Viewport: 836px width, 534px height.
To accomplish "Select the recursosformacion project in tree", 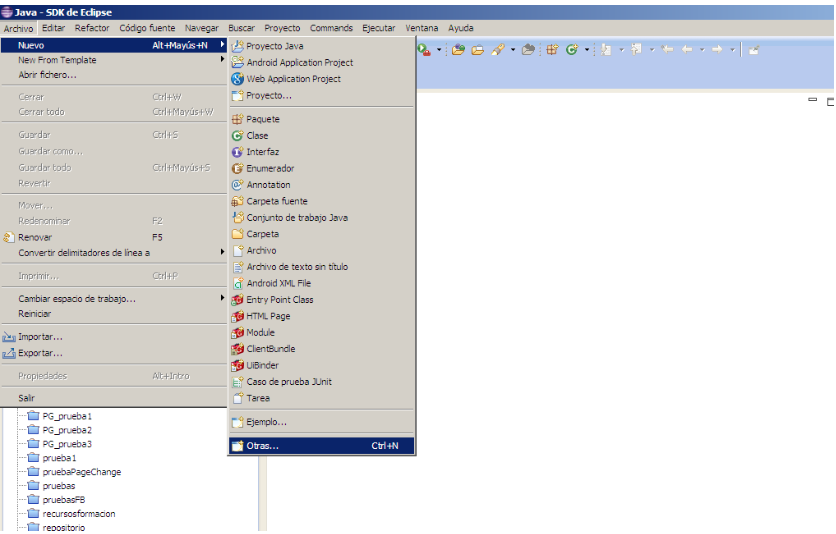I will pos(79,514).
